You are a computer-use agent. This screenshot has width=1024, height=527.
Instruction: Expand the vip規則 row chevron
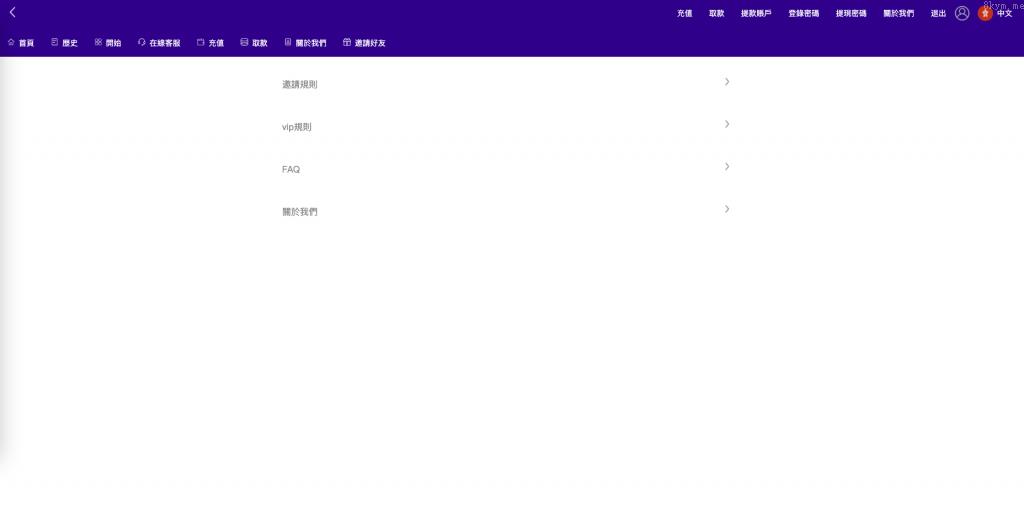727,124
